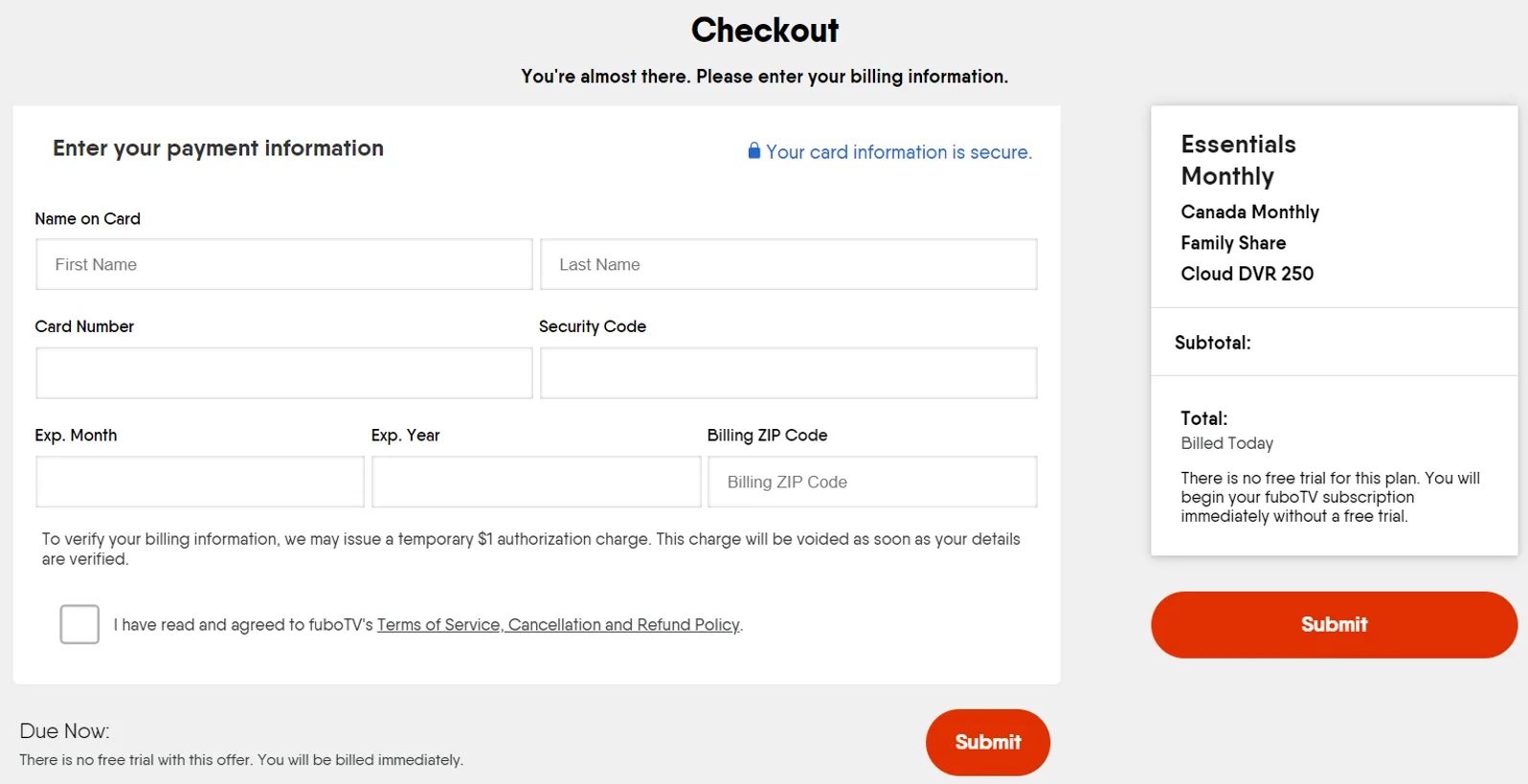The width and height of the screenshot is (1528, 784).
Task: Click the Family Share line item
Action: pyautogui.click(x=1233, y=243)
